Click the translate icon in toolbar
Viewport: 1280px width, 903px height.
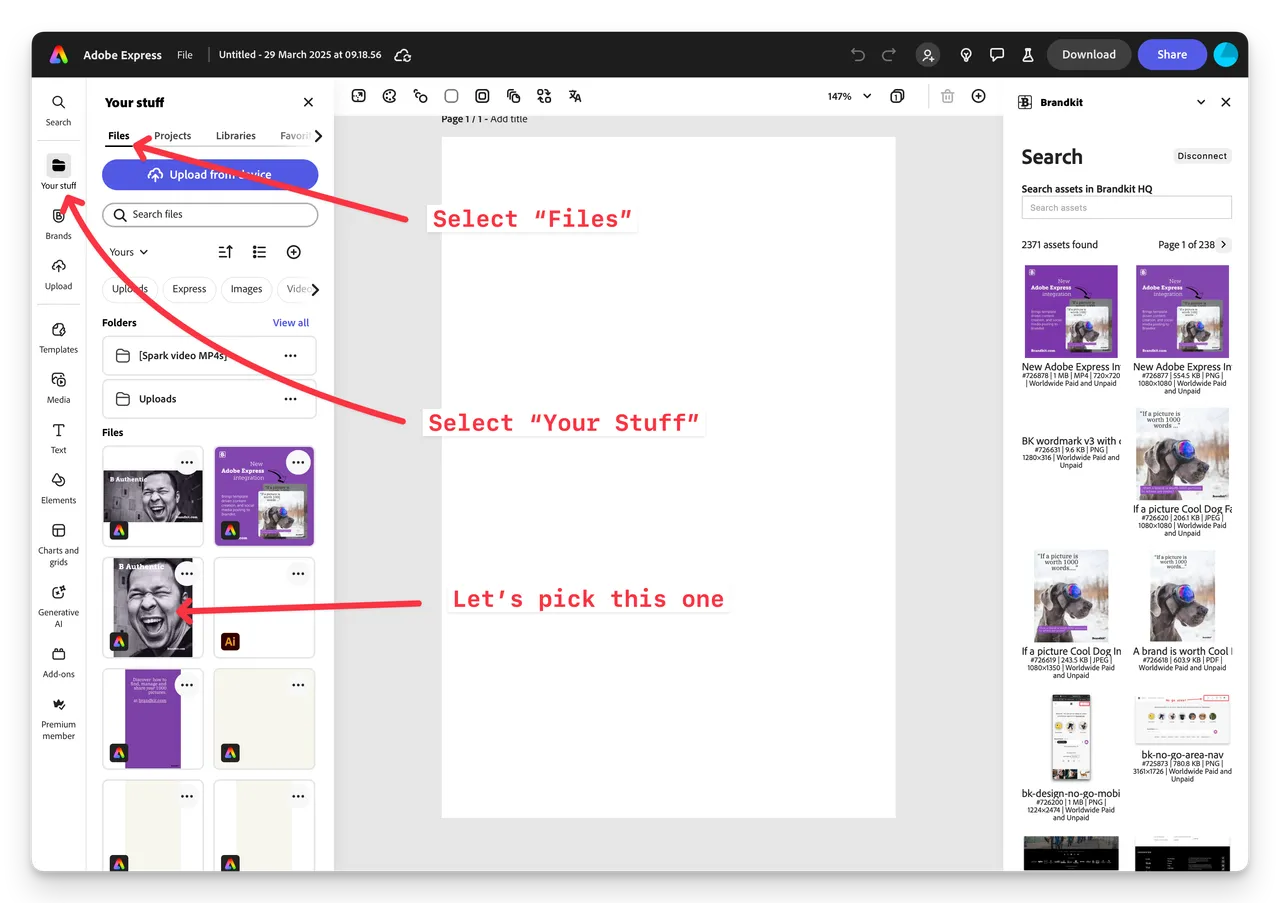(575, 96)
